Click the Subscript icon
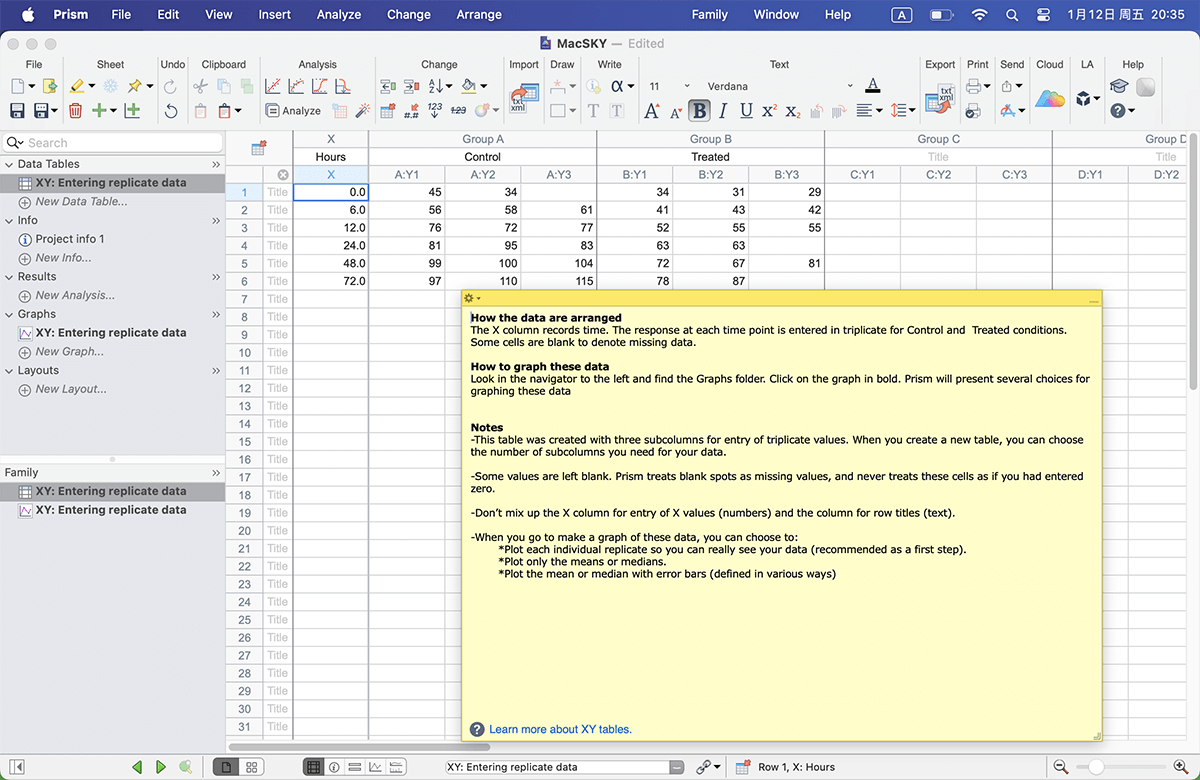1200x780 pixels. 793,111
